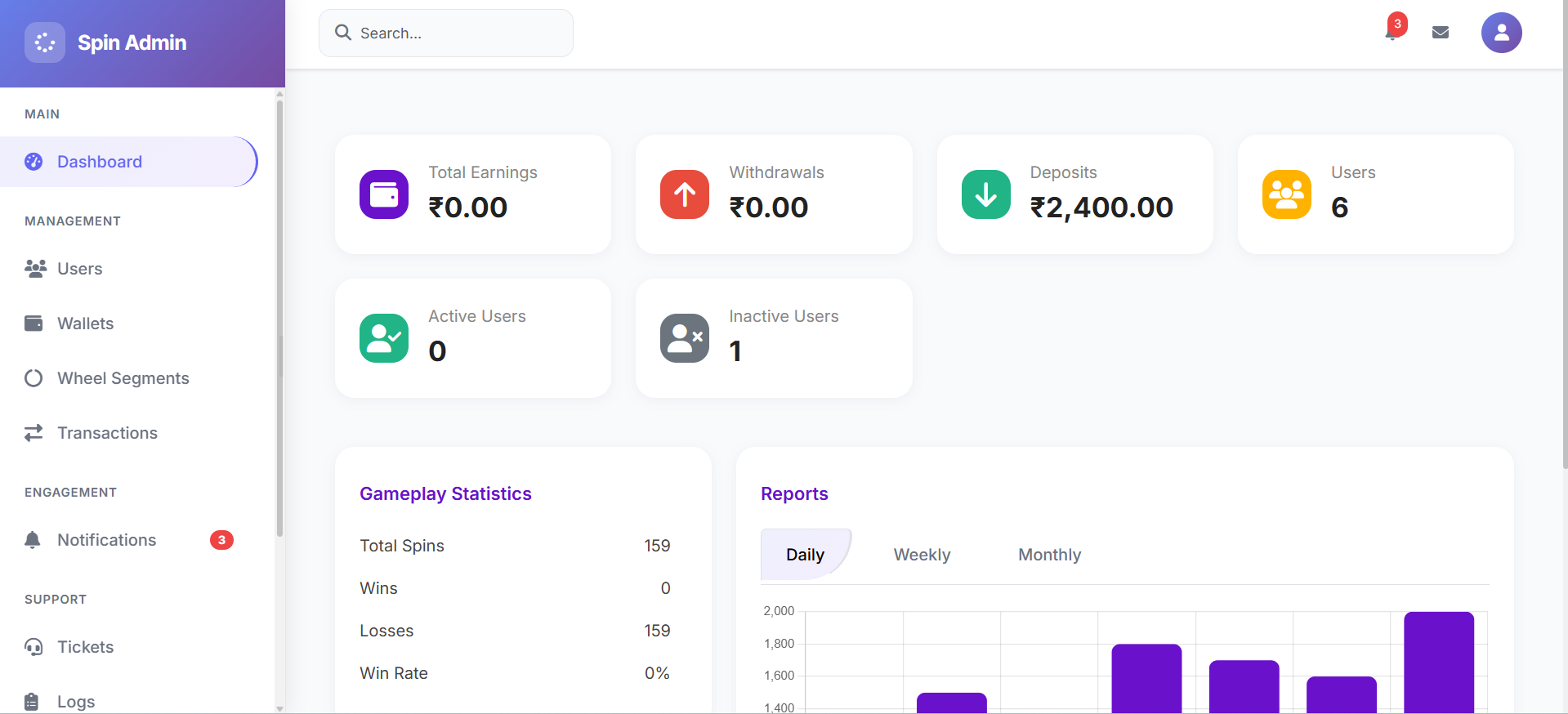Screen dimensions: 1568x714
Task: Open Dashboard in the sidebar
Action: pyautogui.click(x=100, y=162)
